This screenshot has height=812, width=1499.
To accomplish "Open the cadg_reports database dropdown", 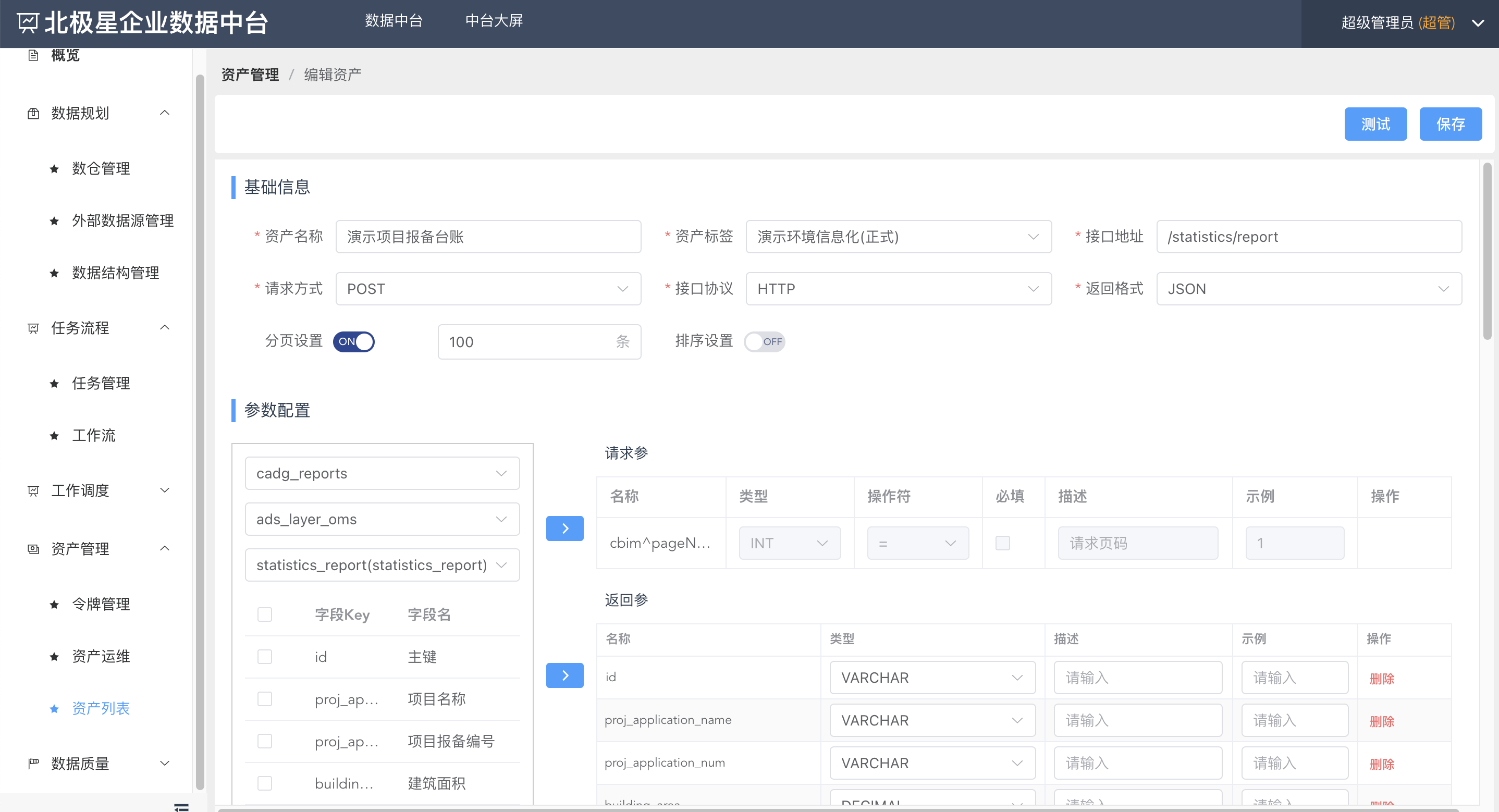I will point(382,473).
